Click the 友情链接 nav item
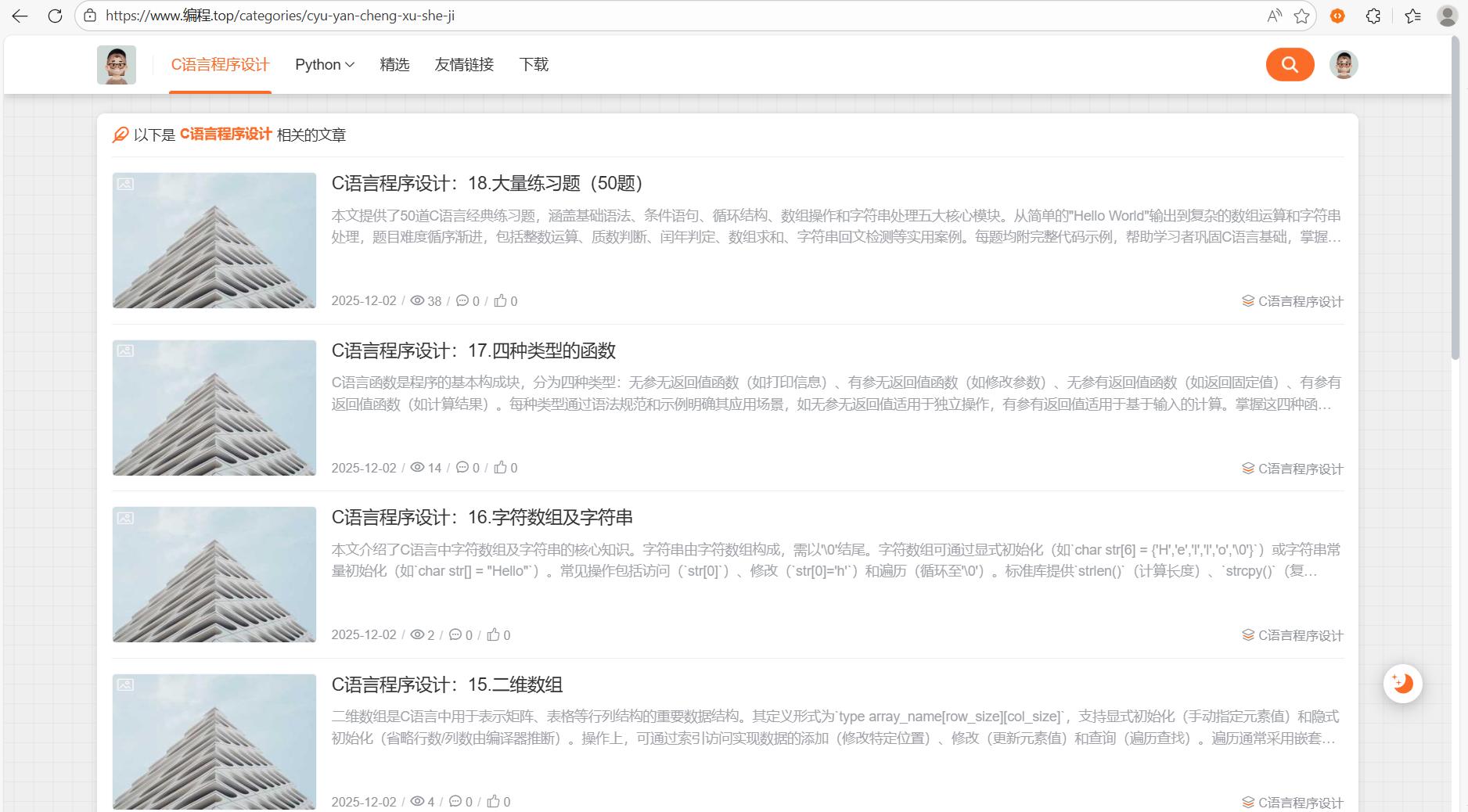Image resolution: width=1468 pixels, height=812 pixels. point(463,65)
